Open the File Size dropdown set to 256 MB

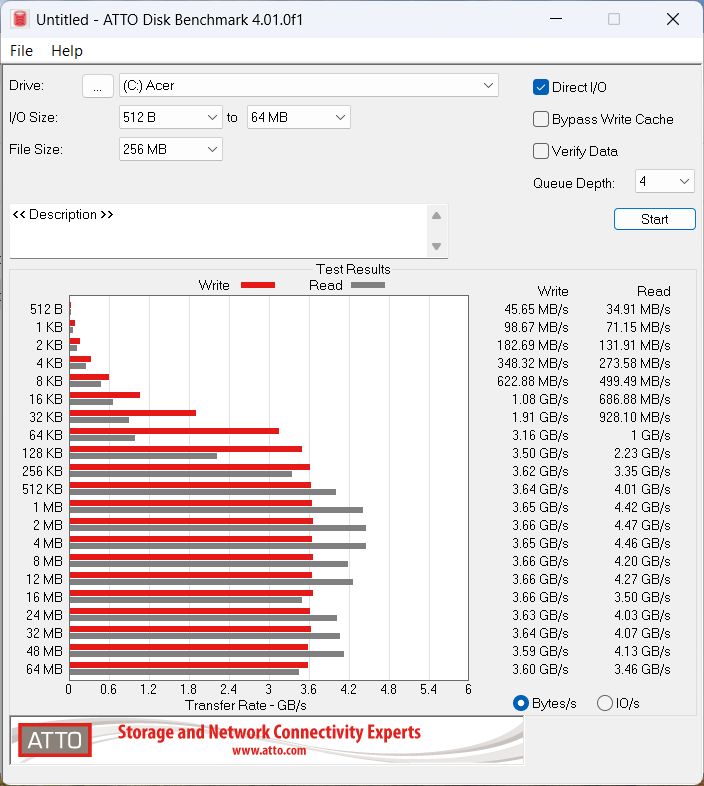(x=170, y=149)
